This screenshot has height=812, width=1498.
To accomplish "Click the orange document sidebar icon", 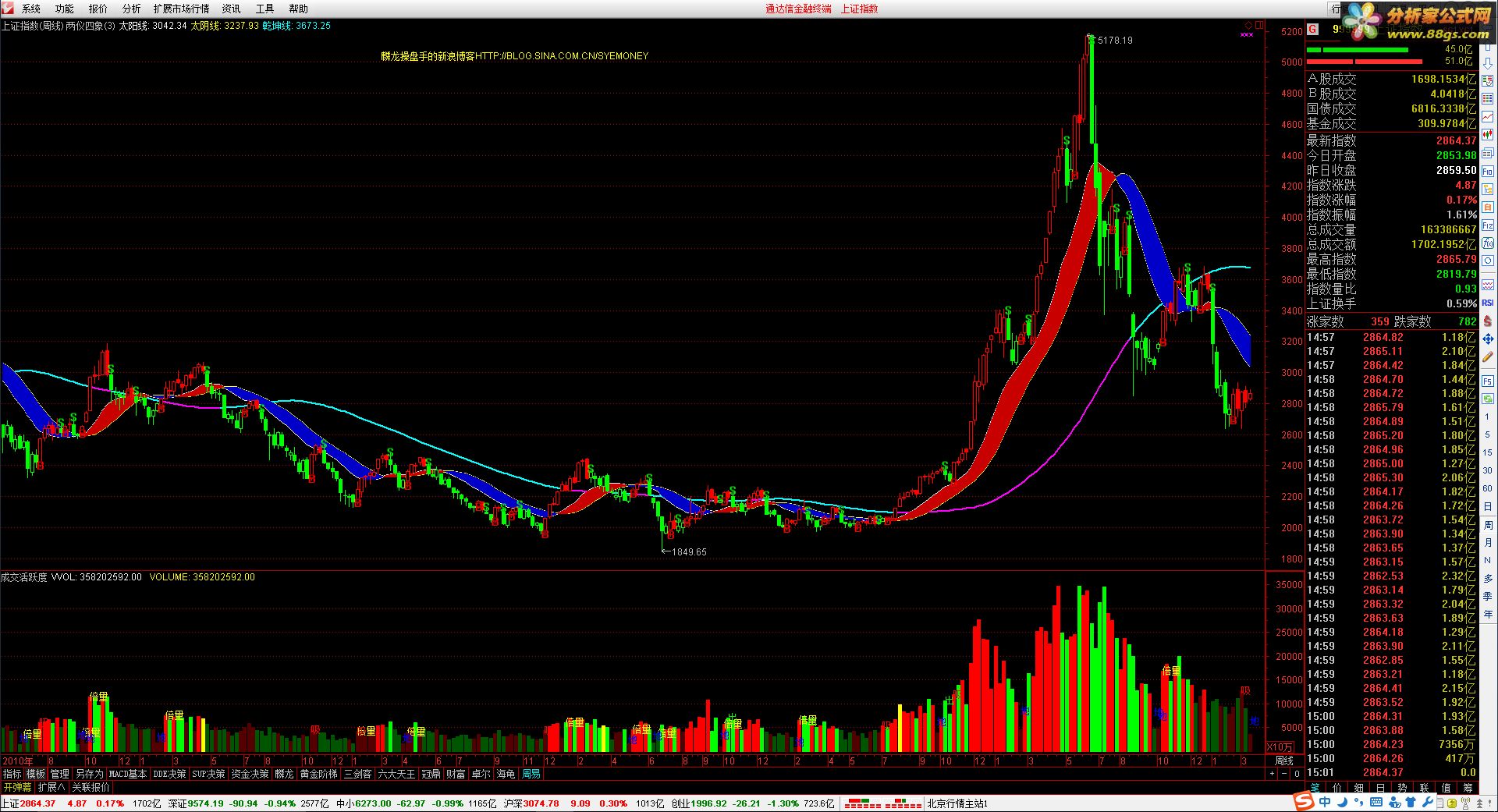I will pos(1488,207).
